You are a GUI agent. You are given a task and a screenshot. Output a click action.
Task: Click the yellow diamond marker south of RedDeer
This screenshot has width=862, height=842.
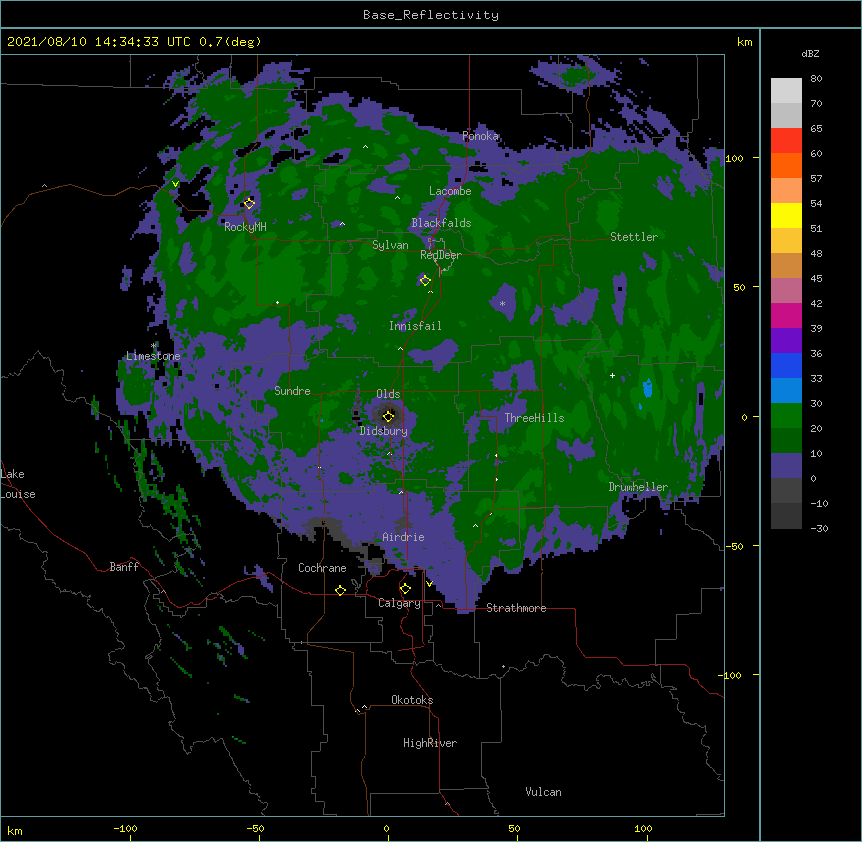coord(425,281)
